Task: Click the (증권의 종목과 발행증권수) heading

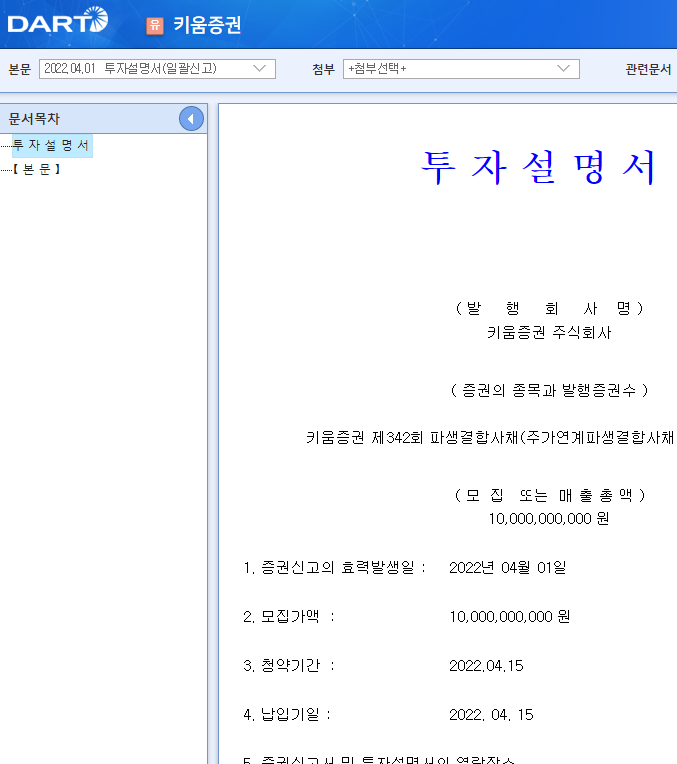Action: (x=549, y=390)
